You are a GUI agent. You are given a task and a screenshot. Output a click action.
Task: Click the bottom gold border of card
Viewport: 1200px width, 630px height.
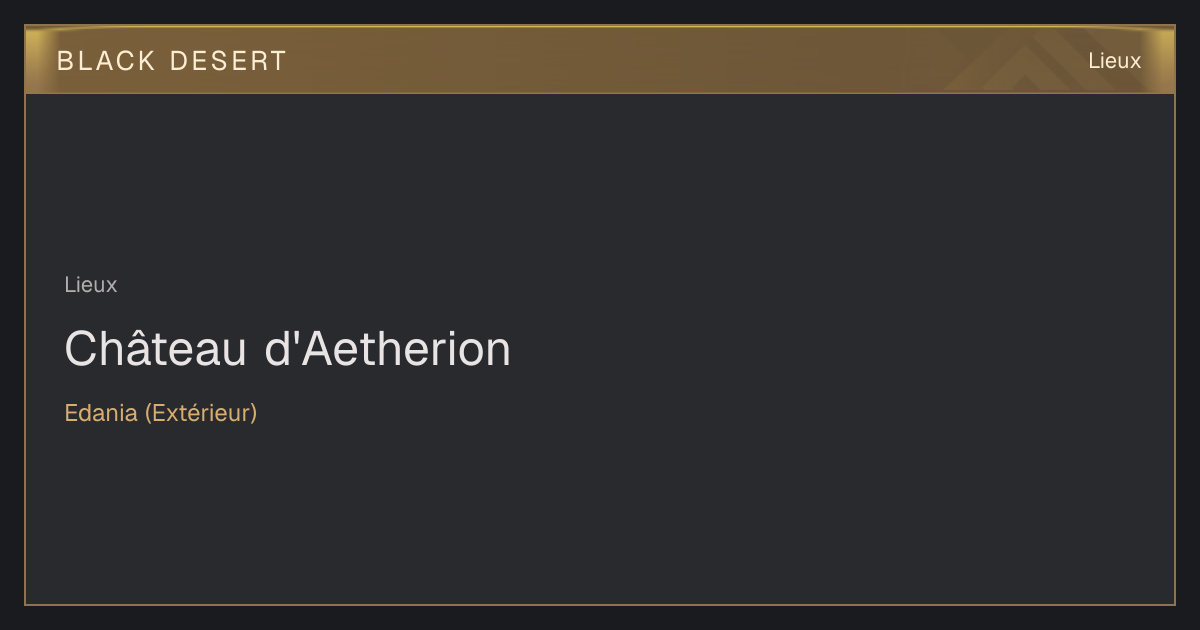tap(600, 604)
